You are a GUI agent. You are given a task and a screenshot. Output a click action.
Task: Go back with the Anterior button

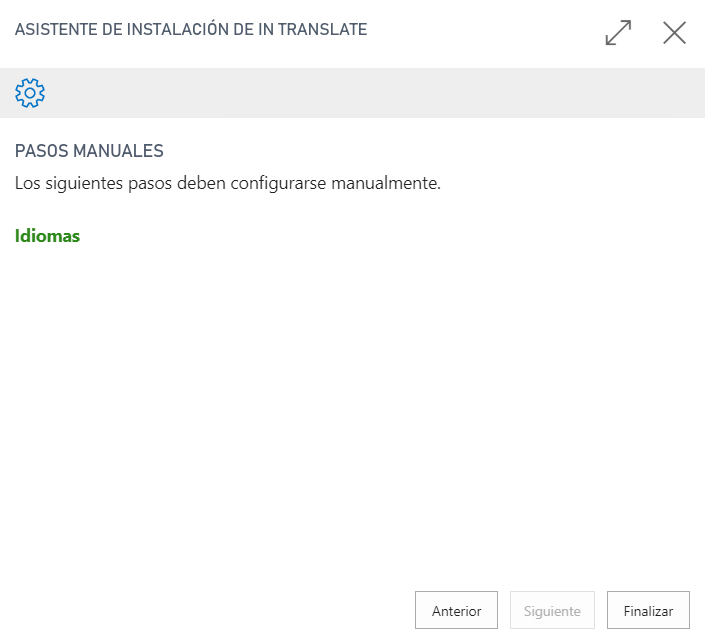click(x=456, y=610)
